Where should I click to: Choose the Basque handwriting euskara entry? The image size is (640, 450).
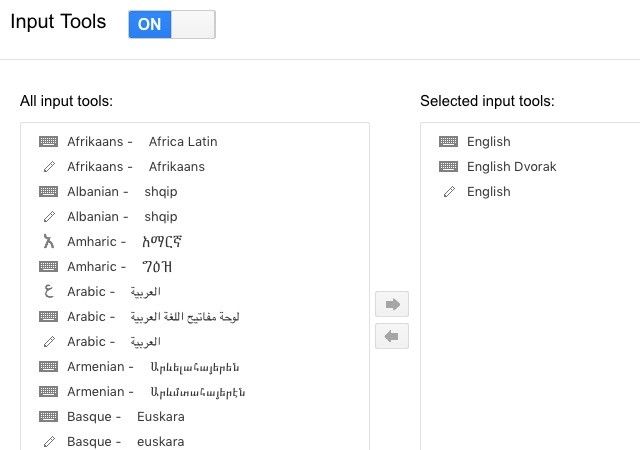click(x=125, y=442)
